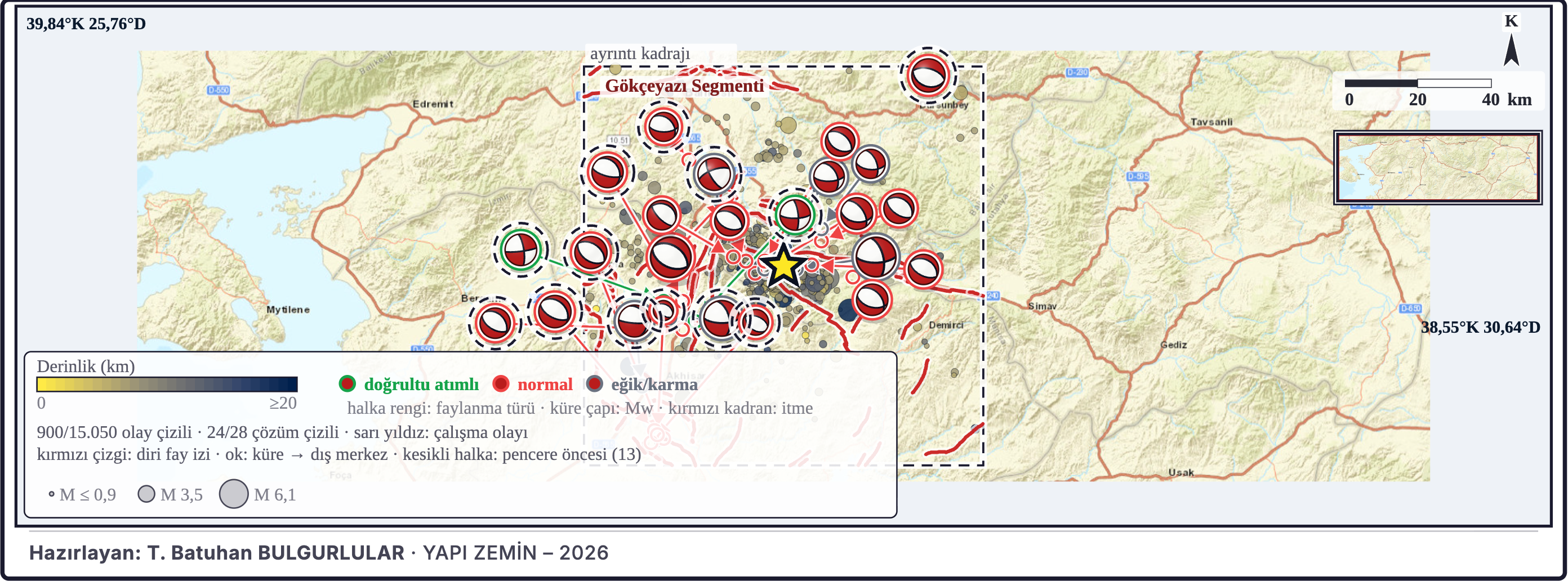Click the D-595 road shield
Viewport: 1568px width, 581px height.
tap(1137, 176)
